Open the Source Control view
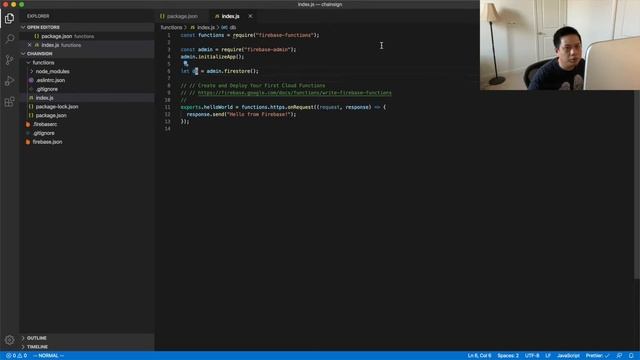The image size is (640, 360). tap(9, 60)
